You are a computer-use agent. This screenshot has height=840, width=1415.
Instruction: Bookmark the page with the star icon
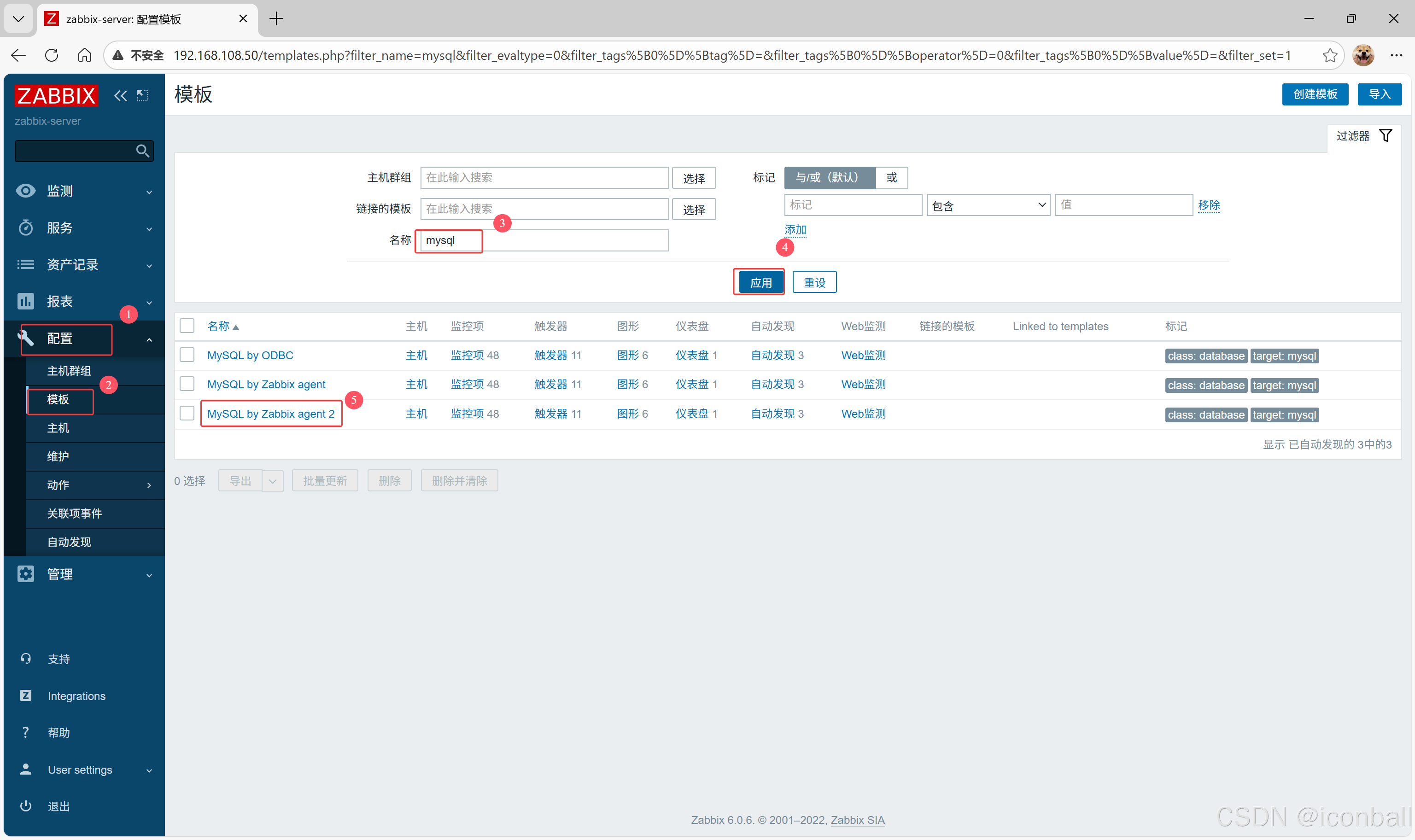click(x=1329, y=55)
